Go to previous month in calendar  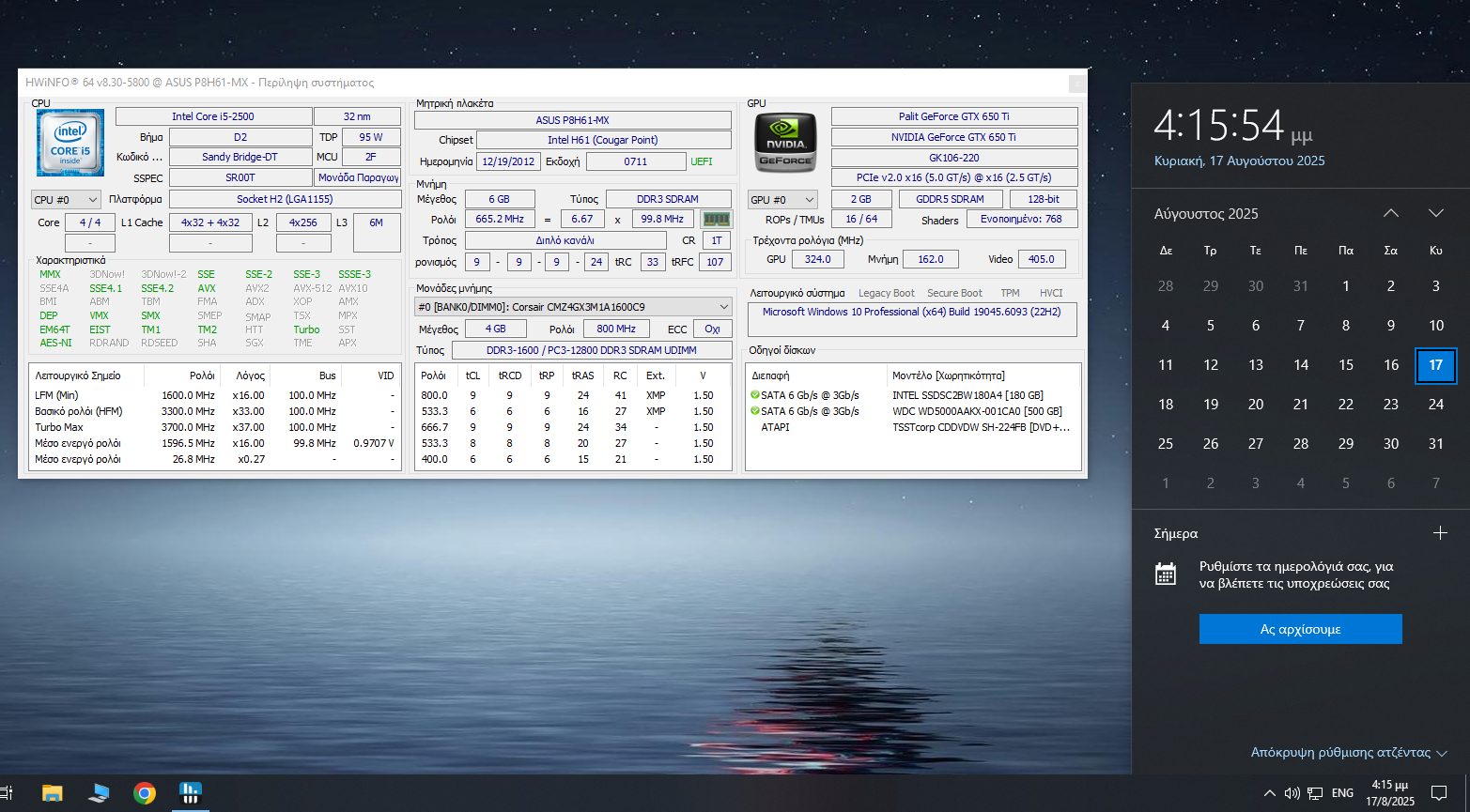(1391, 214)
